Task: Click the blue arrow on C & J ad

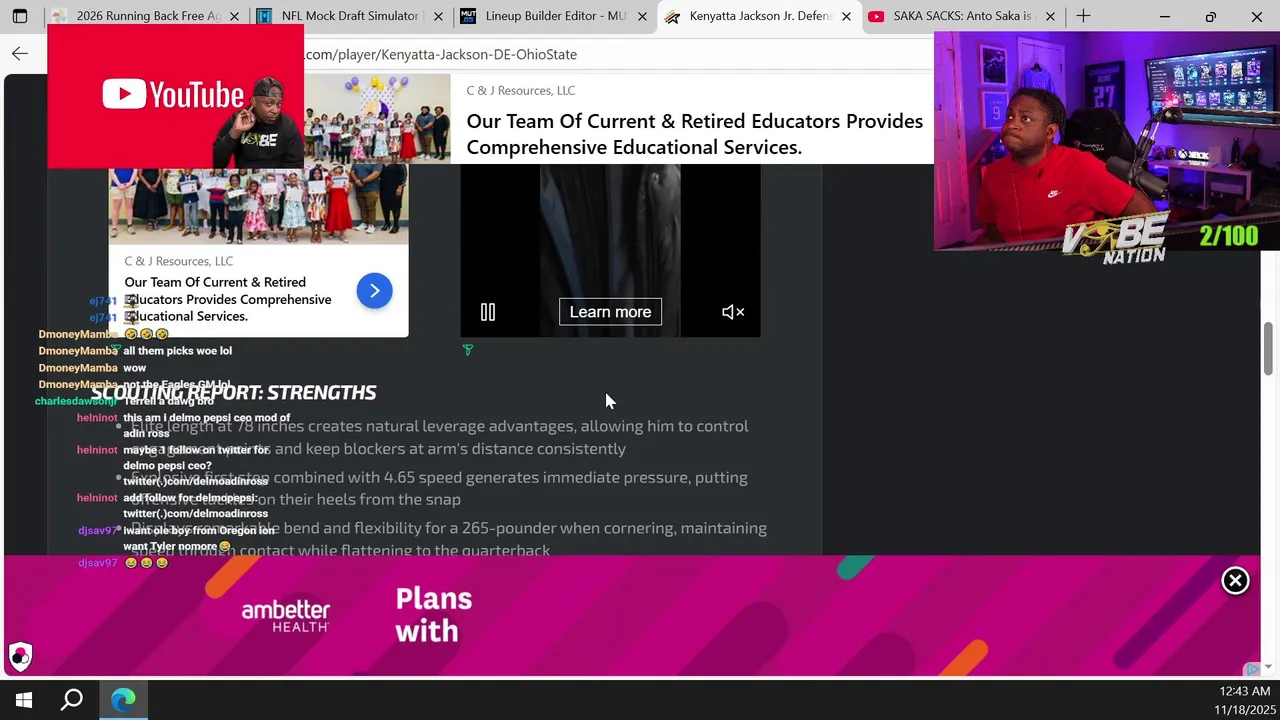Action: point(375,291)
